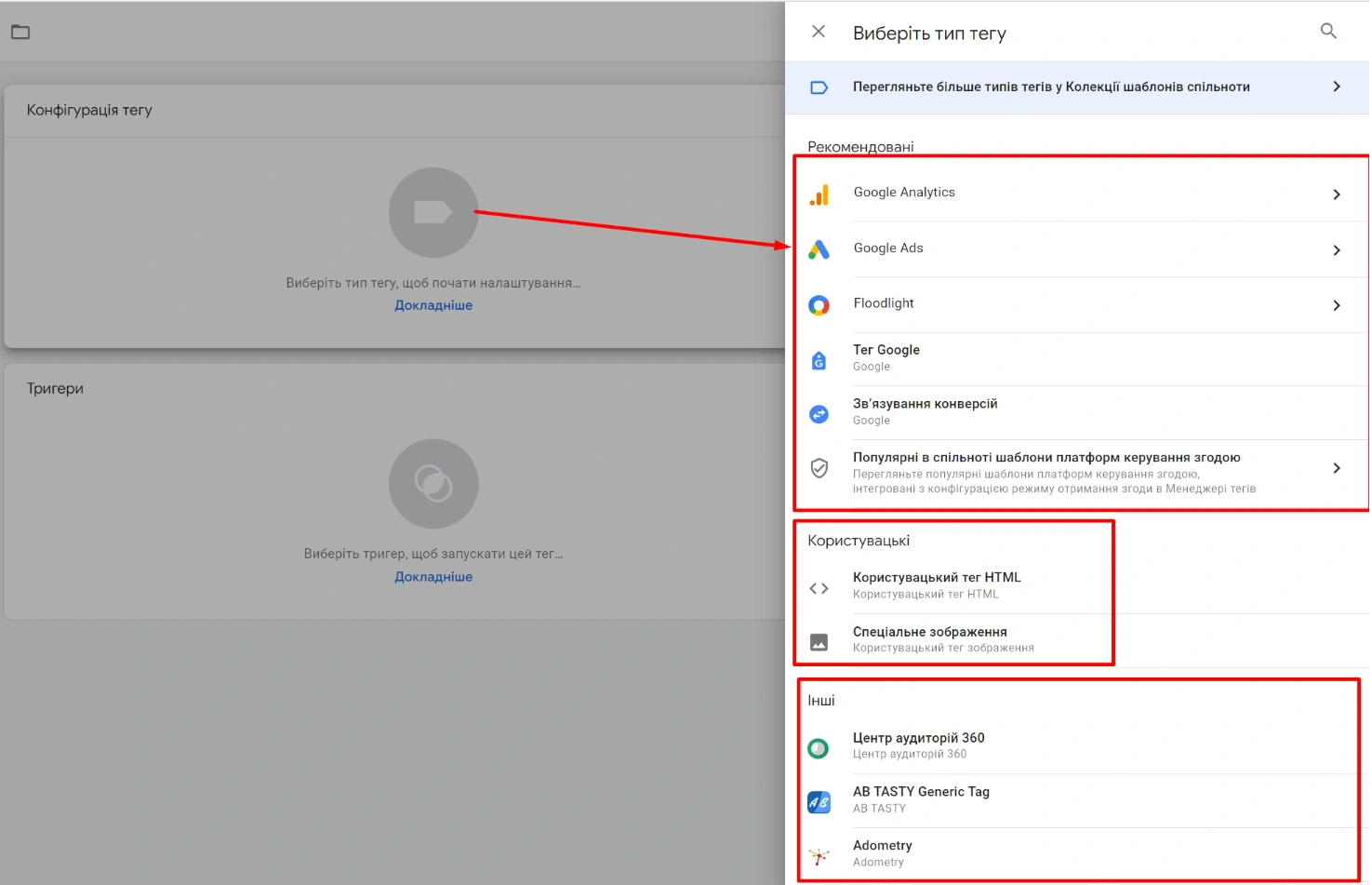This screenshot has width=1372, height=885.
Task: Click the Зв'язування конверсій icon
Action: (819, 414)
